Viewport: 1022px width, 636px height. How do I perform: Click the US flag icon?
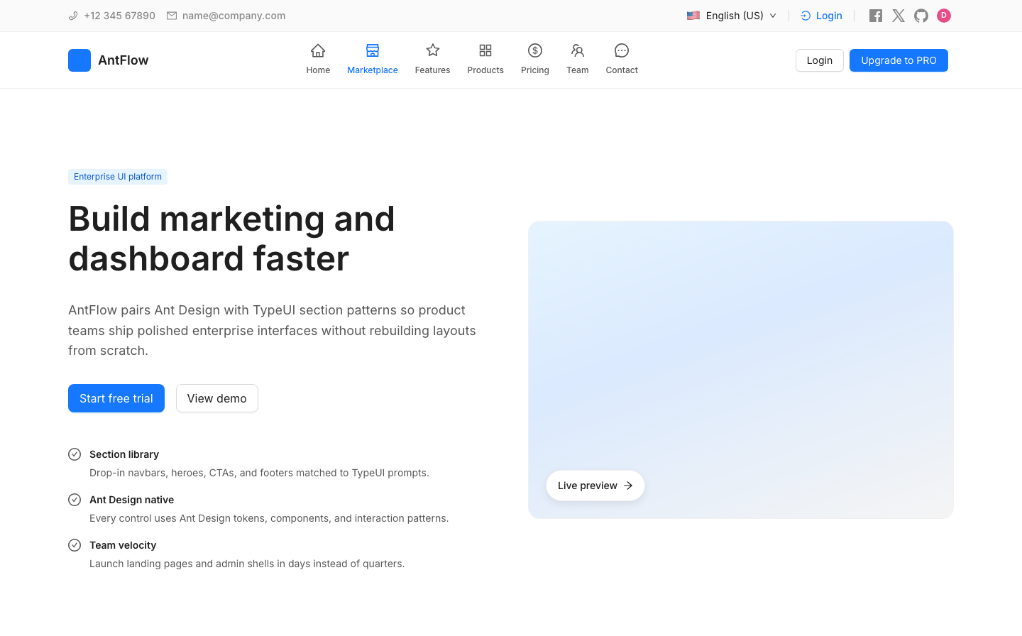(x=694, y=16)
